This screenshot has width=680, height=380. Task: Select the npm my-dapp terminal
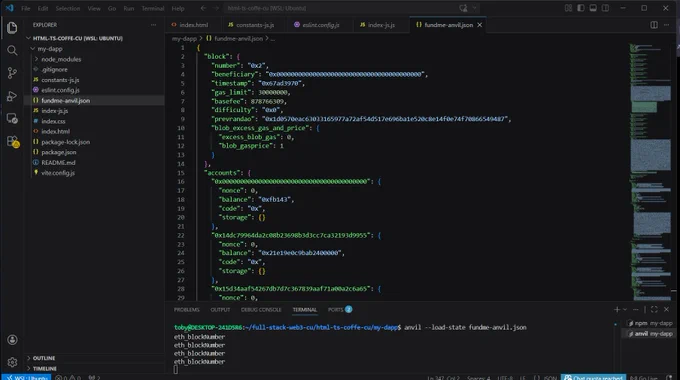tap(650, 323)
